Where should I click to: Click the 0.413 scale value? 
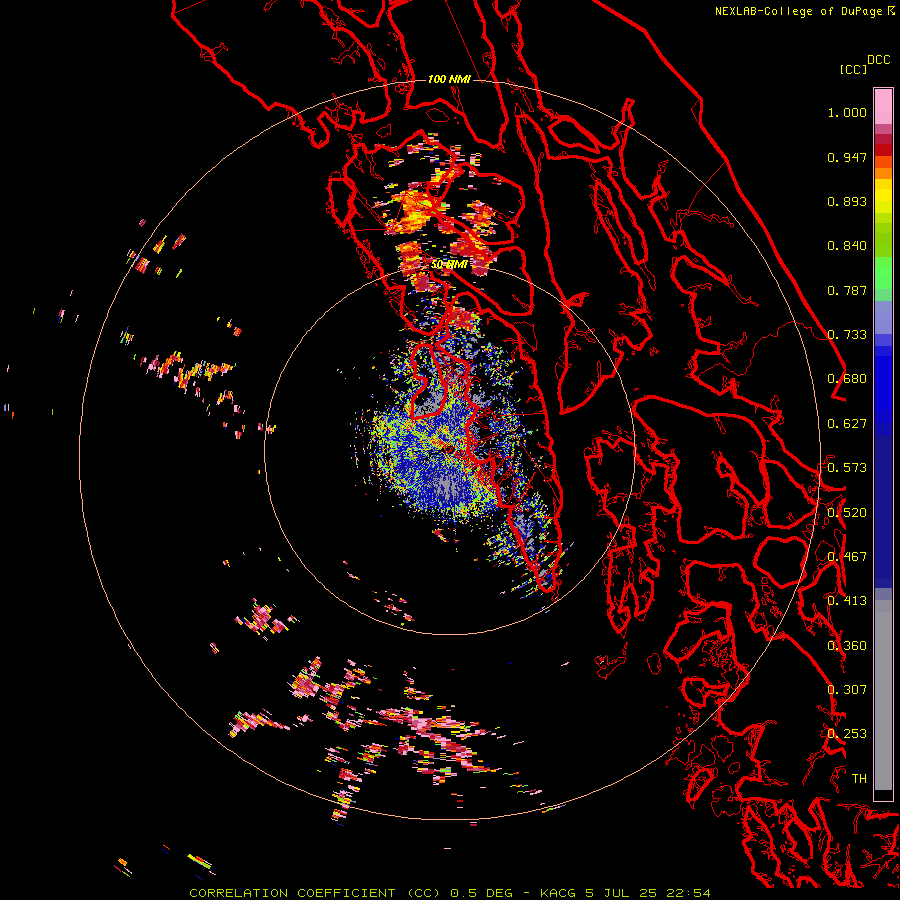[x=847, y=601]
